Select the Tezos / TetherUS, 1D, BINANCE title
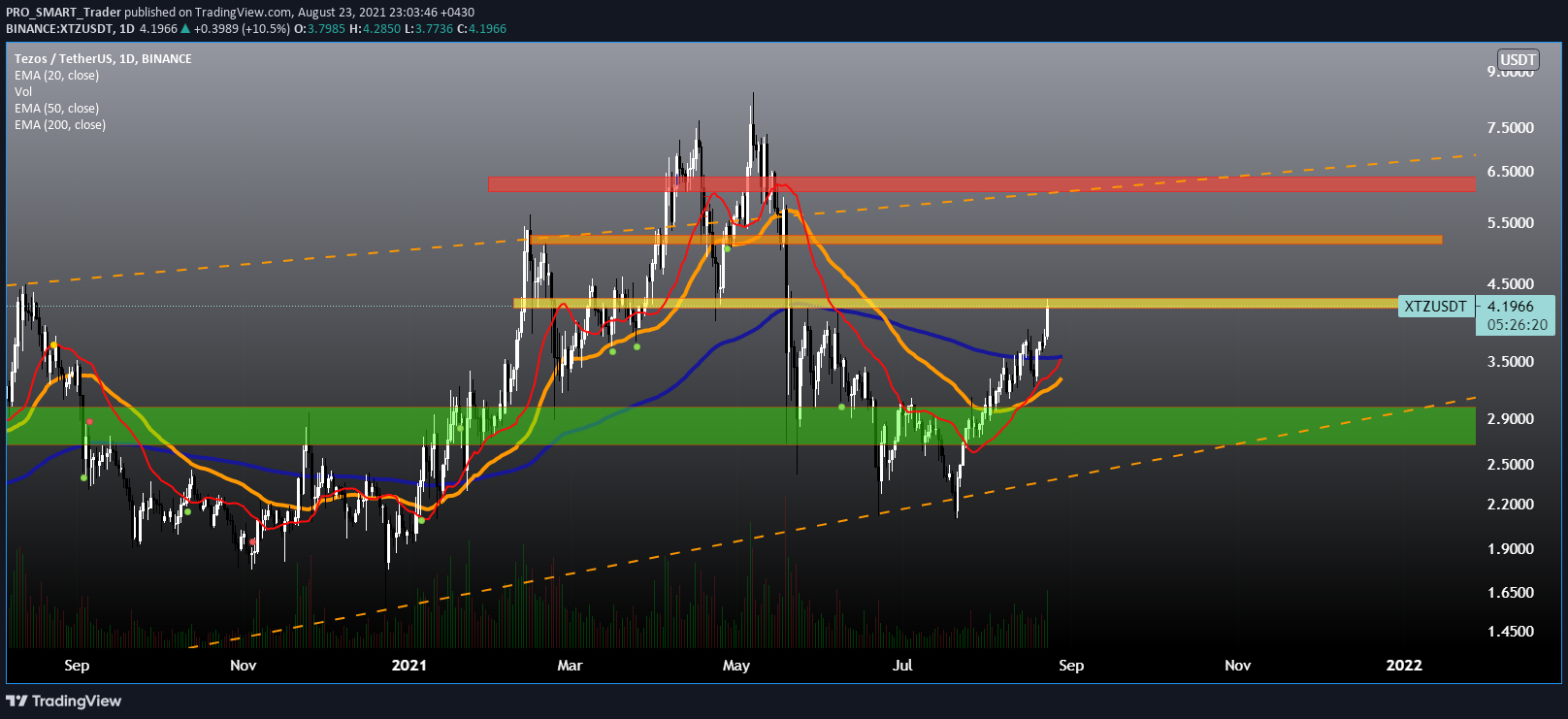 [x=103, y=59]
